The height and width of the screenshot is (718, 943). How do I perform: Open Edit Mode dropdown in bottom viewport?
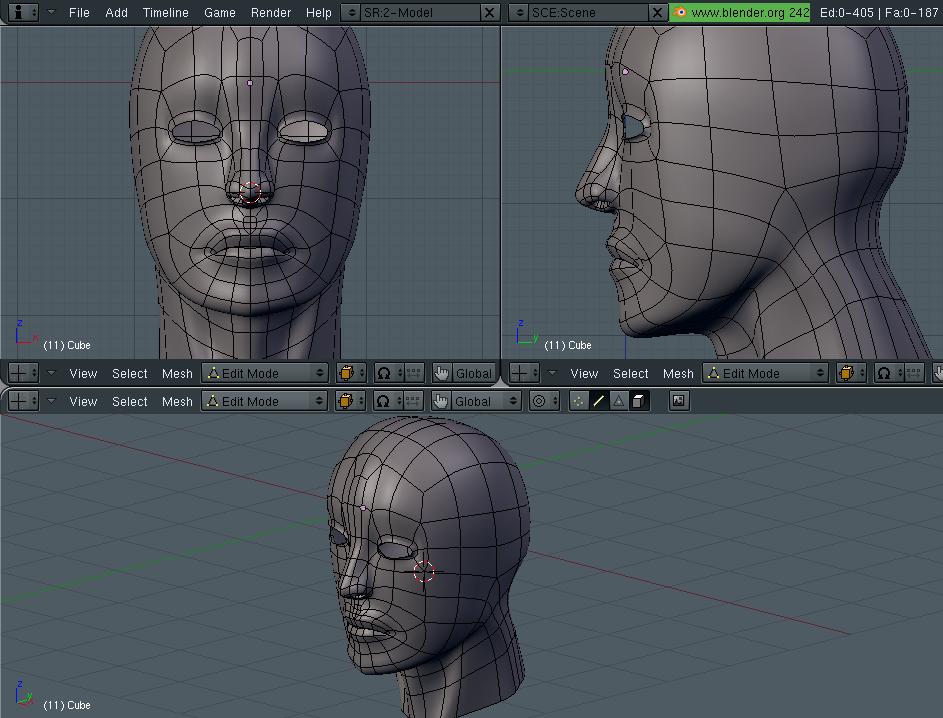(265, 401)
